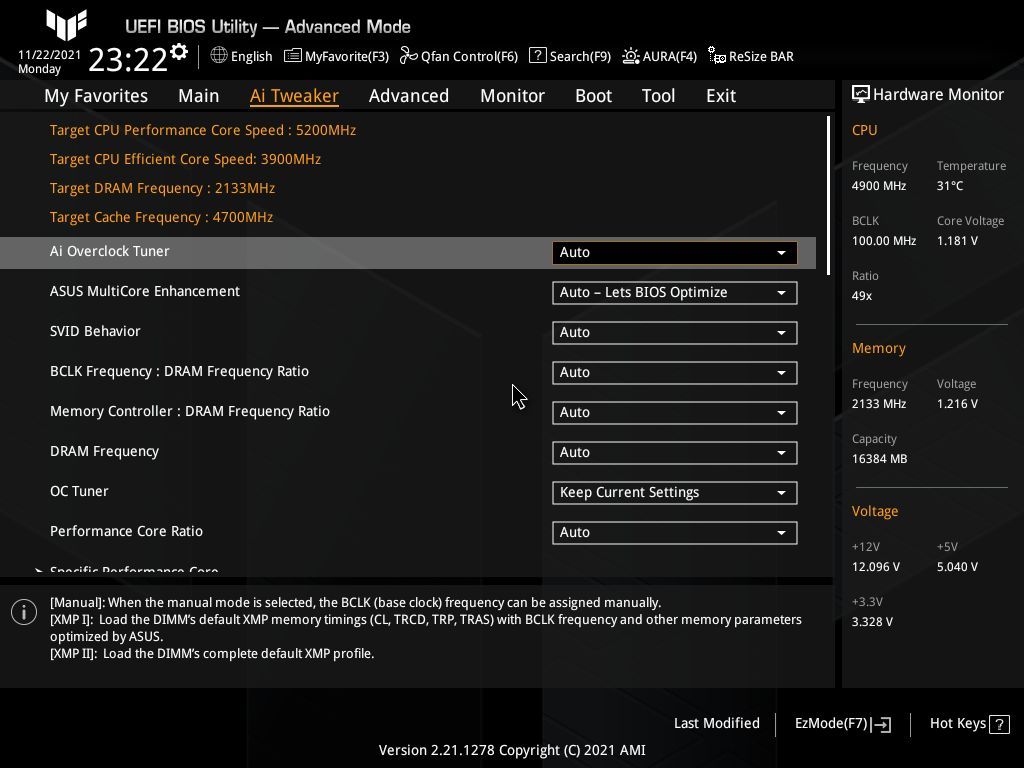The image size is (1024, 768).
Task: Click English language button
Action: tap(241, 56)
